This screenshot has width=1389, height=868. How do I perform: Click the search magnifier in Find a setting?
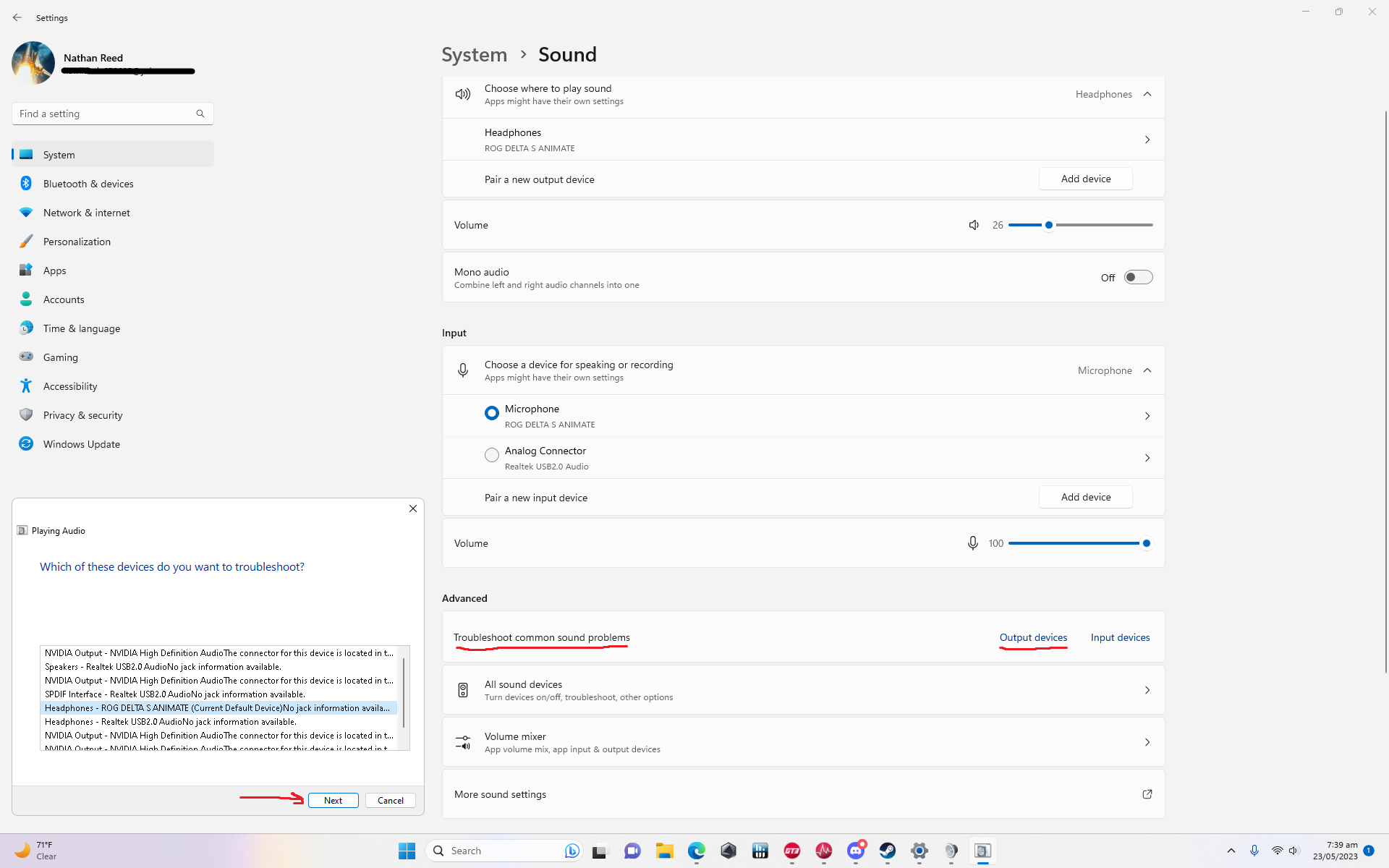200,114
